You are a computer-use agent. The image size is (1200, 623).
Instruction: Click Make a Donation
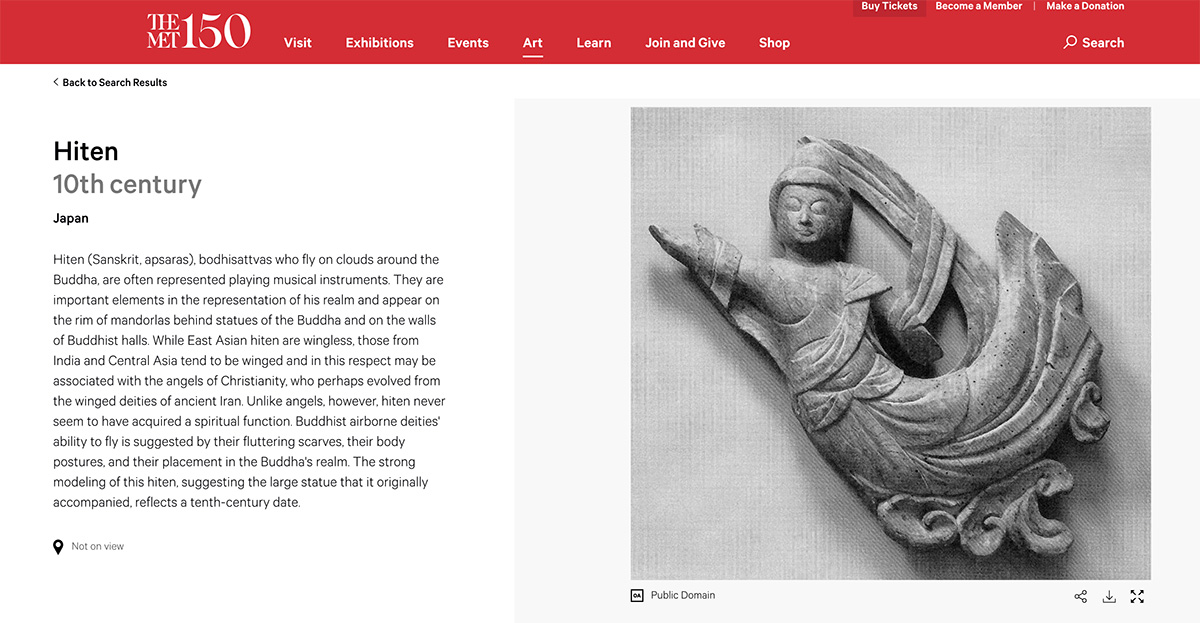click(1085, 6)
